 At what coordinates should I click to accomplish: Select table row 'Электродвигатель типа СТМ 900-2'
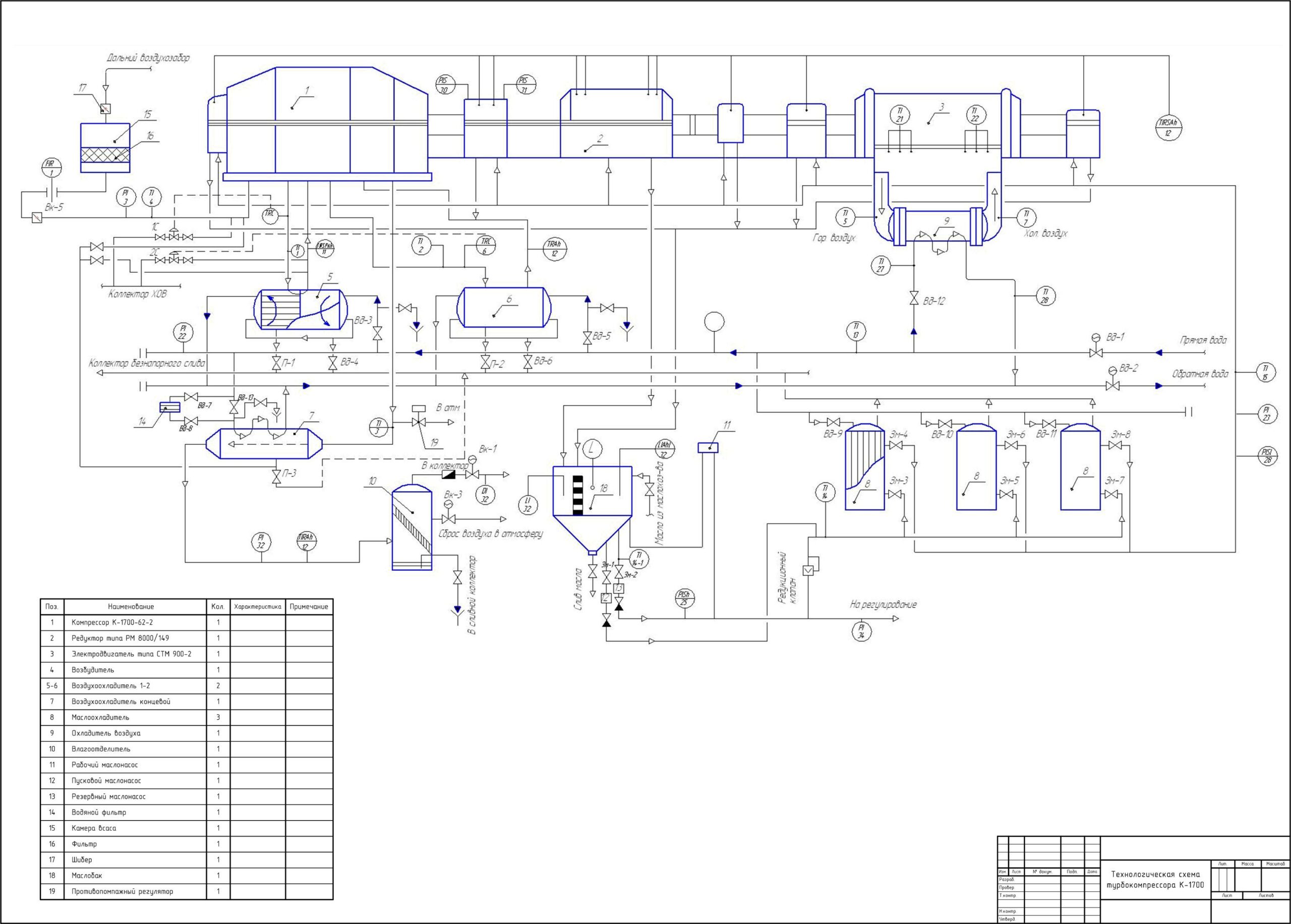pyautogui.click(x=187, y=654)
